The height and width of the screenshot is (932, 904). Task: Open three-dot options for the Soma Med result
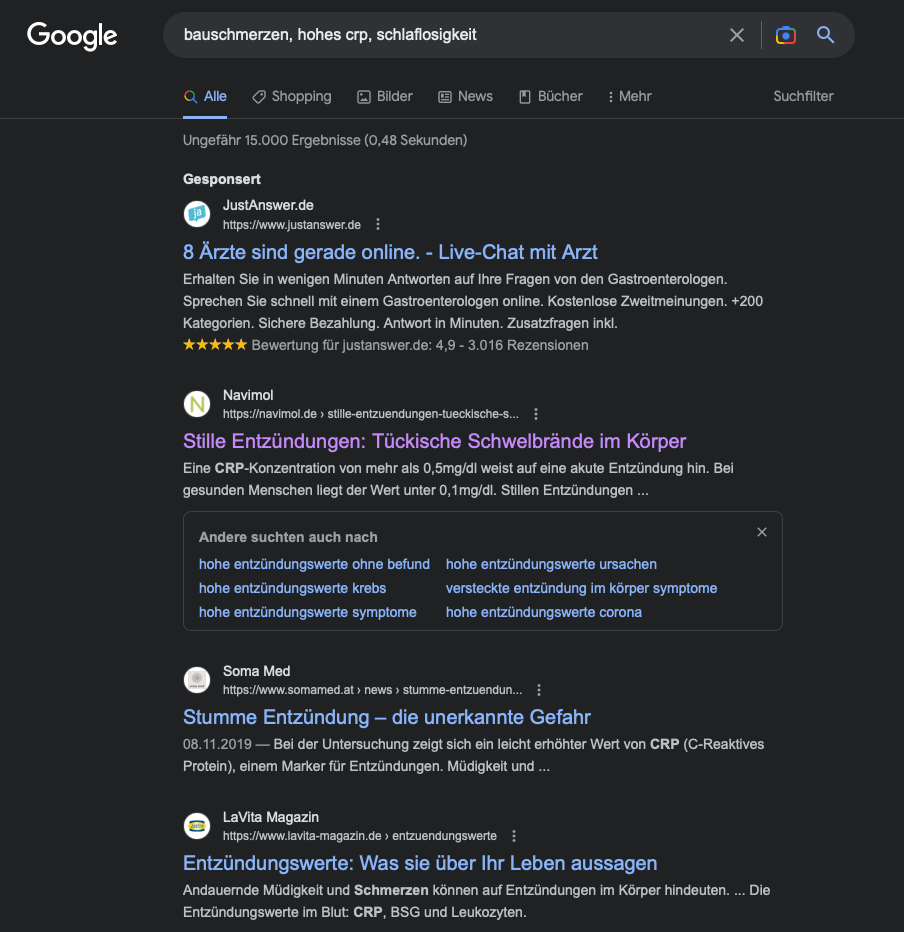click(539, 690)
